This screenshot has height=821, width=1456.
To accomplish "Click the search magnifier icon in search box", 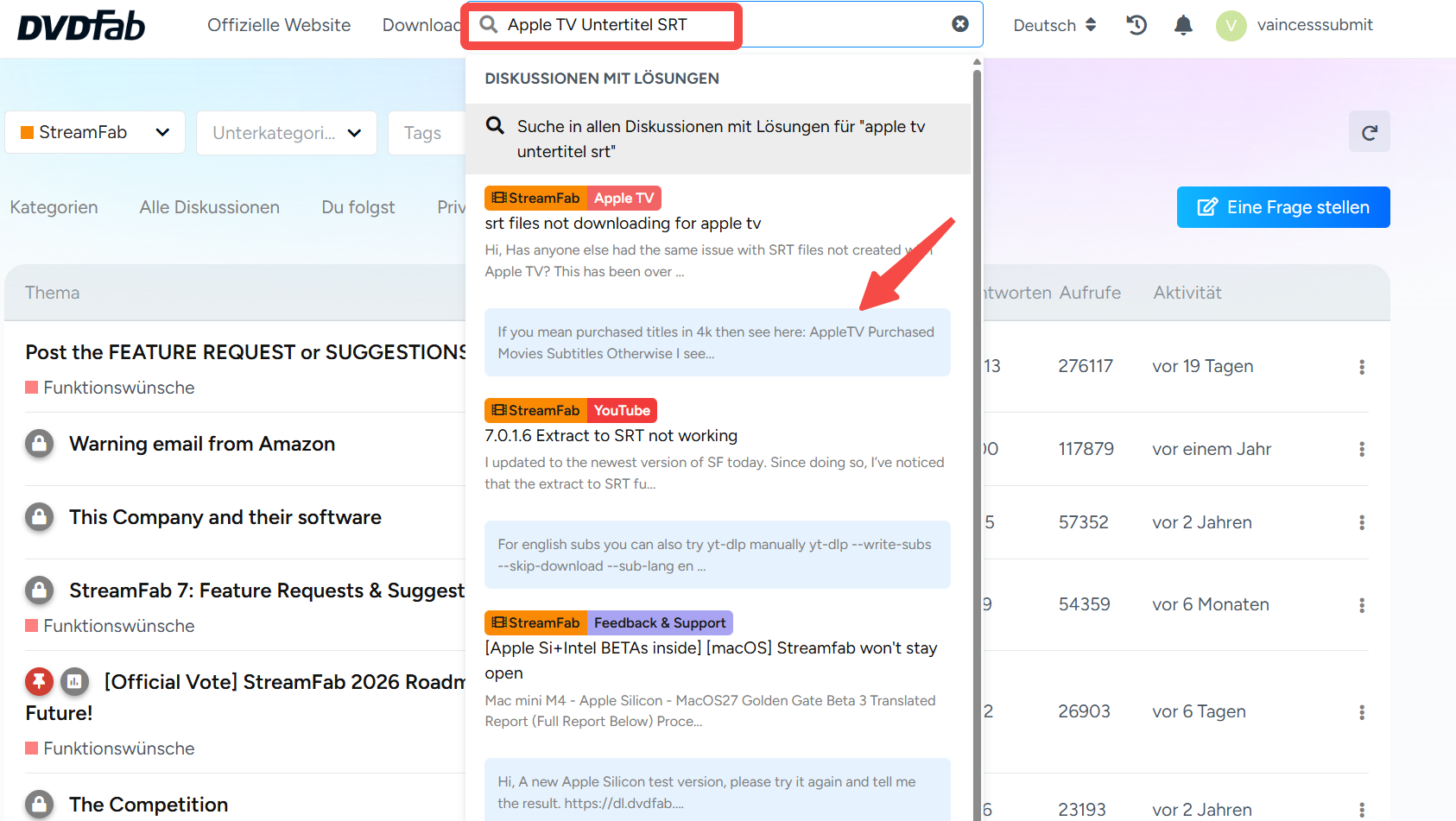I will tap(489, 24).
